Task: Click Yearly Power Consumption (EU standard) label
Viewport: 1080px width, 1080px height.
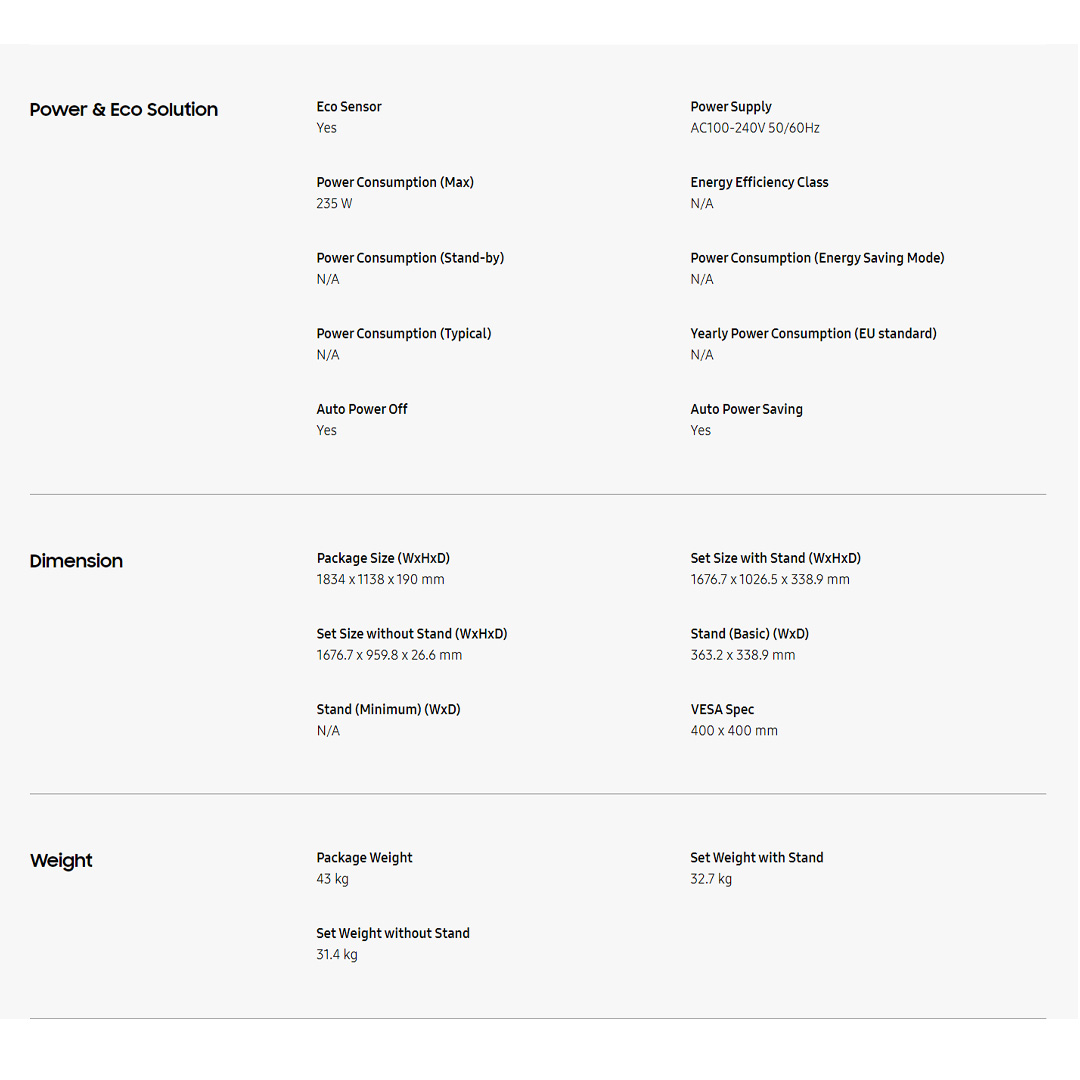Action: click(x=813, y=334)
